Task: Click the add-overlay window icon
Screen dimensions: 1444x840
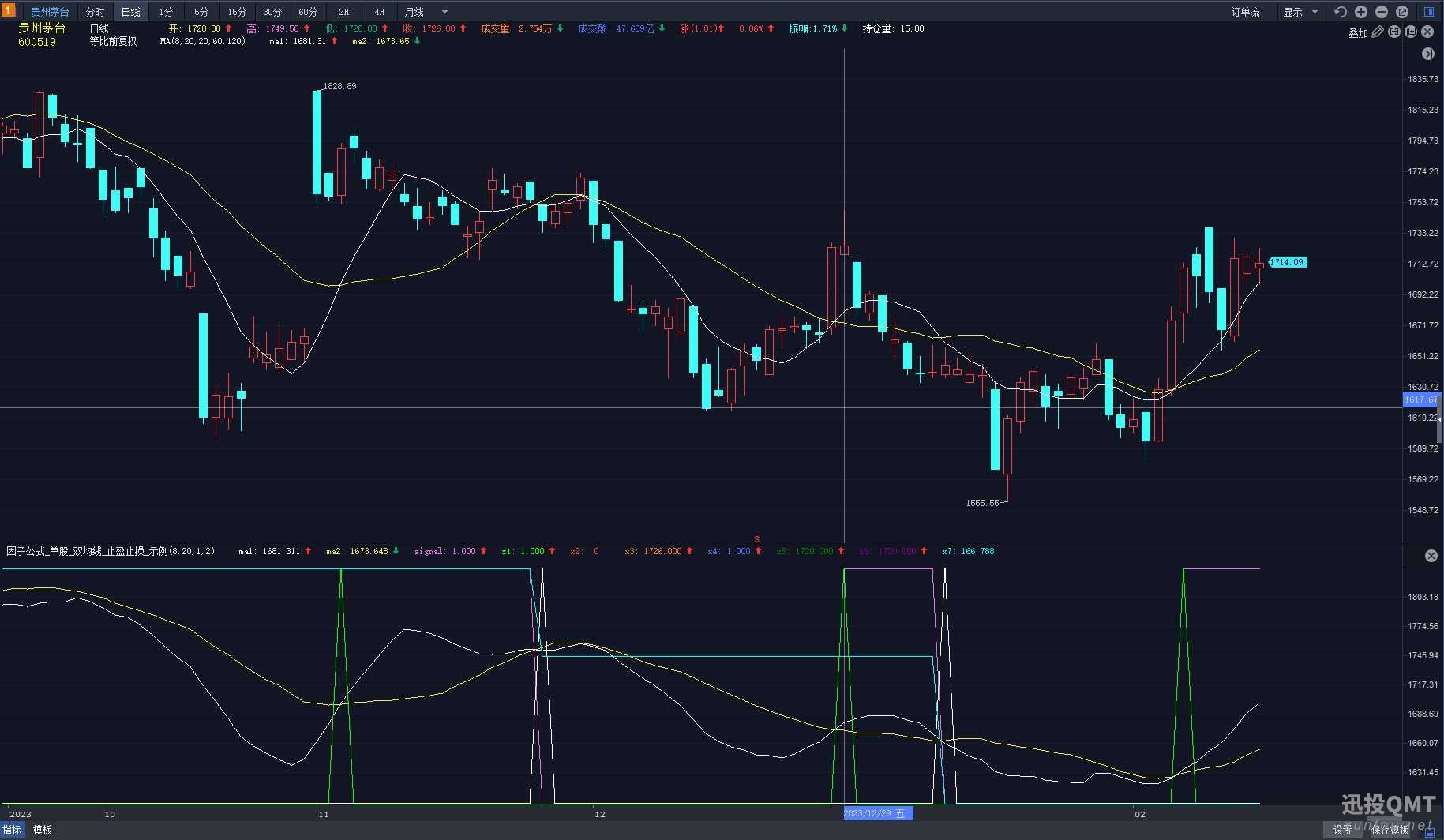Action: 1411,32
